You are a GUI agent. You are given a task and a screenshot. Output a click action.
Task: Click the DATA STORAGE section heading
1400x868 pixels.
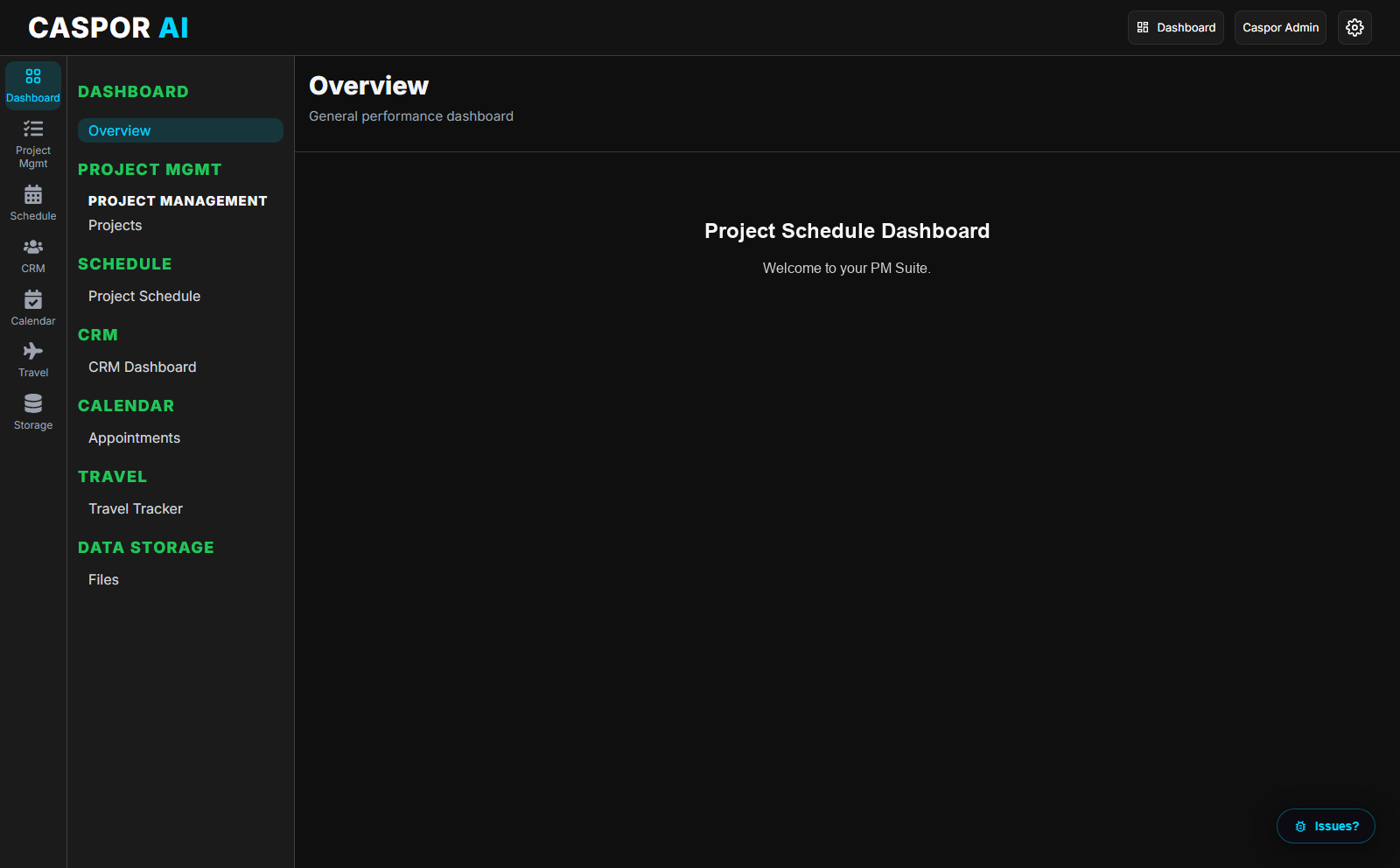click(146, 548)
